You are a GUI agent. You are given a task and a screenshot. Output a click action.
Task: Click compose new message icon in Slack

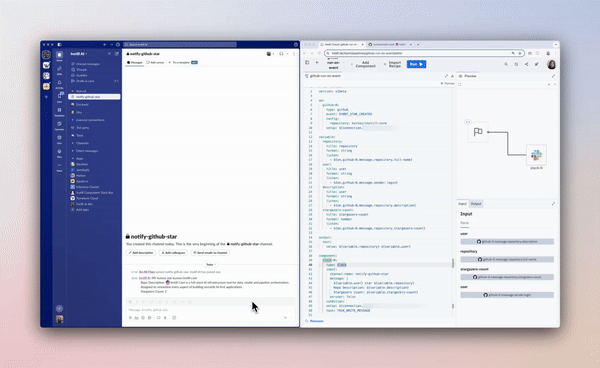[x=117, y=54]
